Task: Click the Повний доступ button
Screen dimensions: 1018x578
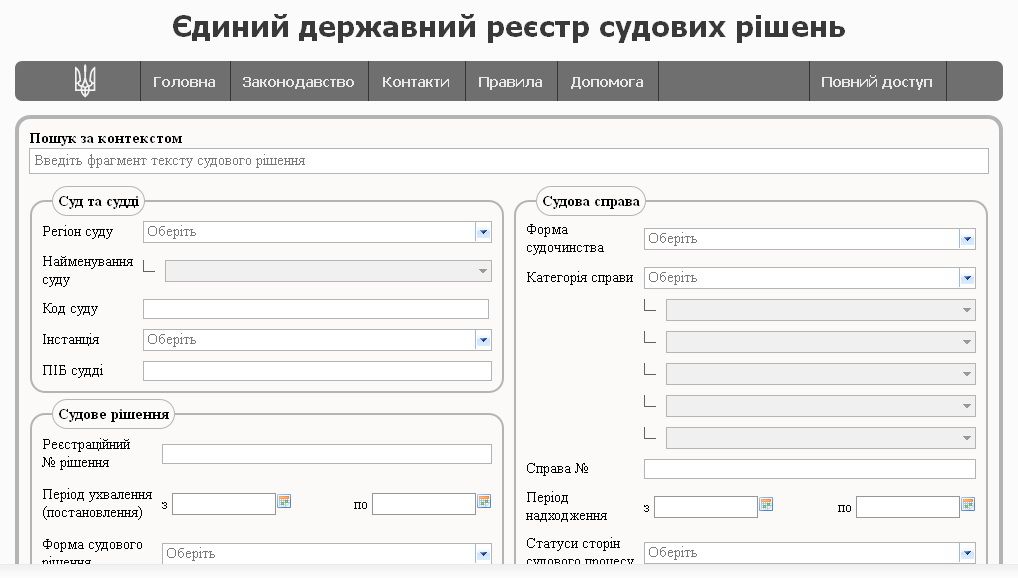Action: coord(876,82)
